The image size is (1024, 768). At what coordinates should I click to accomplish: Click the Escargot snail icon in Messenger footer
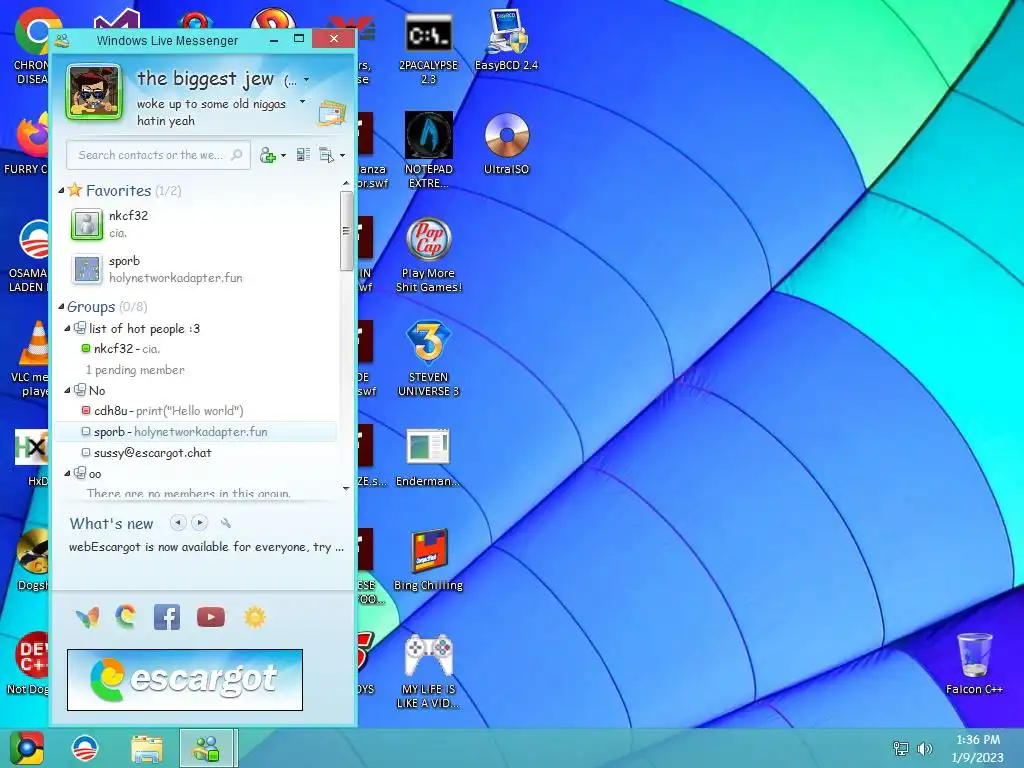point(126,616)
